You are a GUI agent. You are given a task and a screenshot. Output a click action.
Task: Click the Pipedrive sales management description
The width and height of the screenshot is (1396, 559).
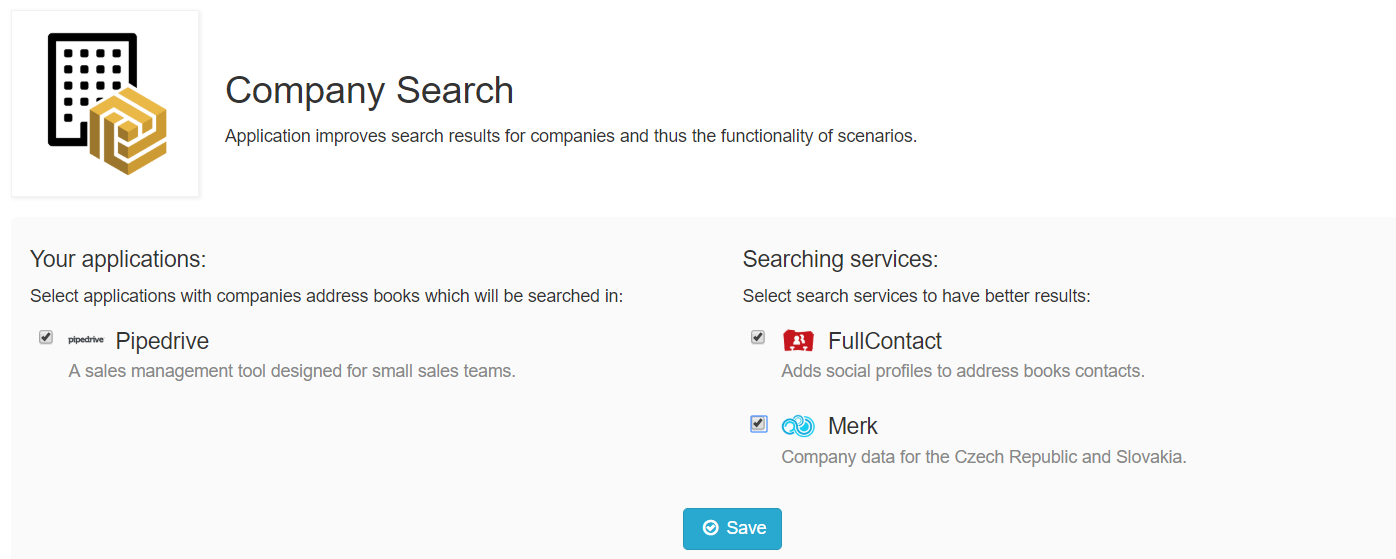[x=292, y=371]
